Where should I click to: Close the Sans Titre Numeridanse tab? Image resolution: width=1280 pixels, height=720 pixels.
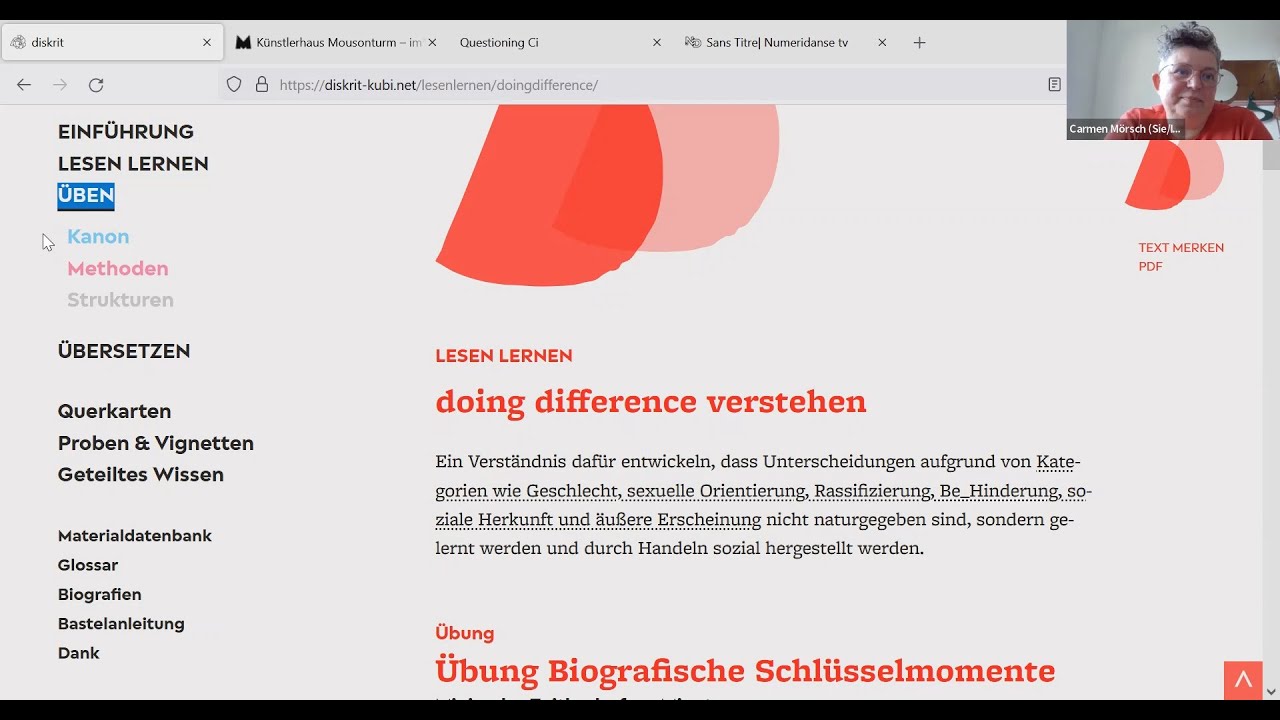tap(882, 42)
